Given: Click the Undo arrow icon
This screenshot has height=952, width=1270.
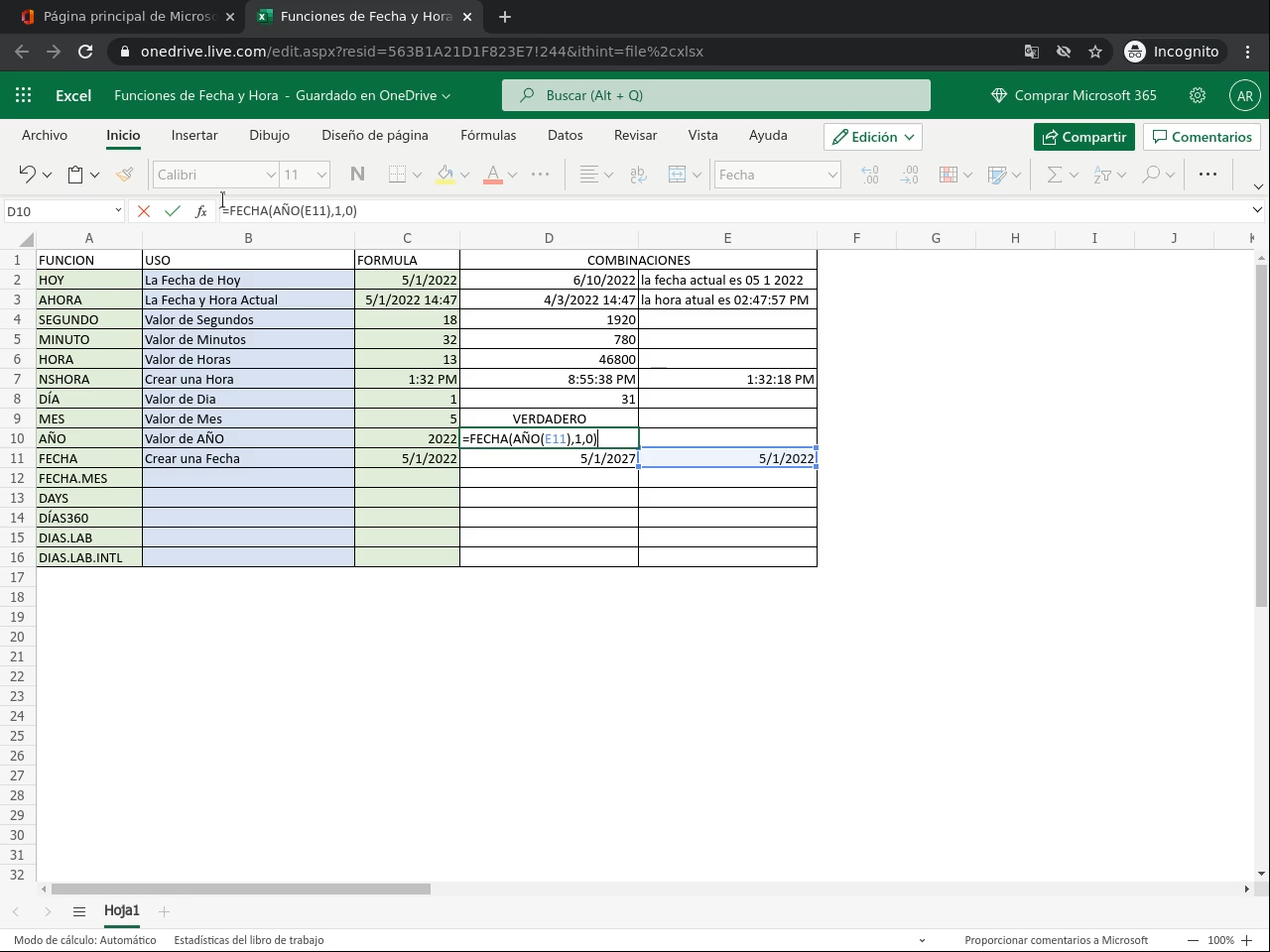Looking at the screenshot, I should pyautogui.click(x=27, y=175).
